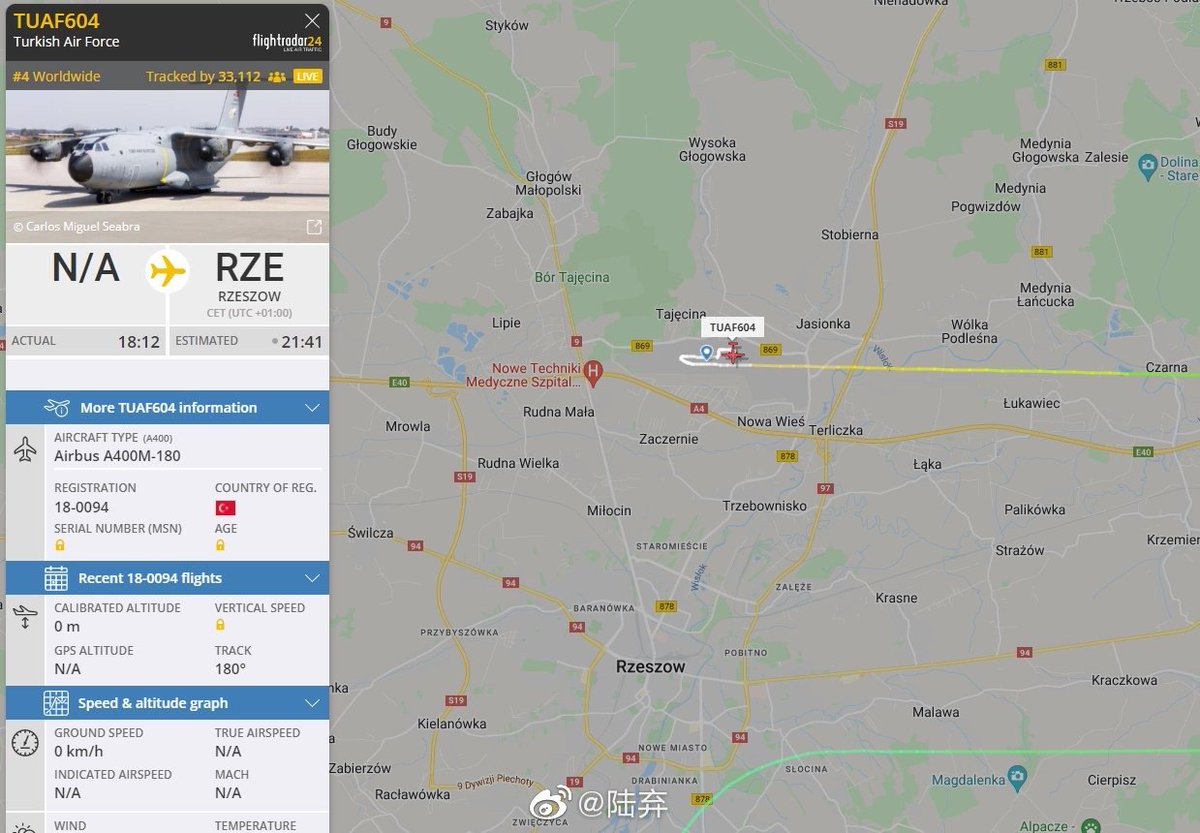
Task: Click the TUAF604 map callout label
Action: click(x=733, y=327)
